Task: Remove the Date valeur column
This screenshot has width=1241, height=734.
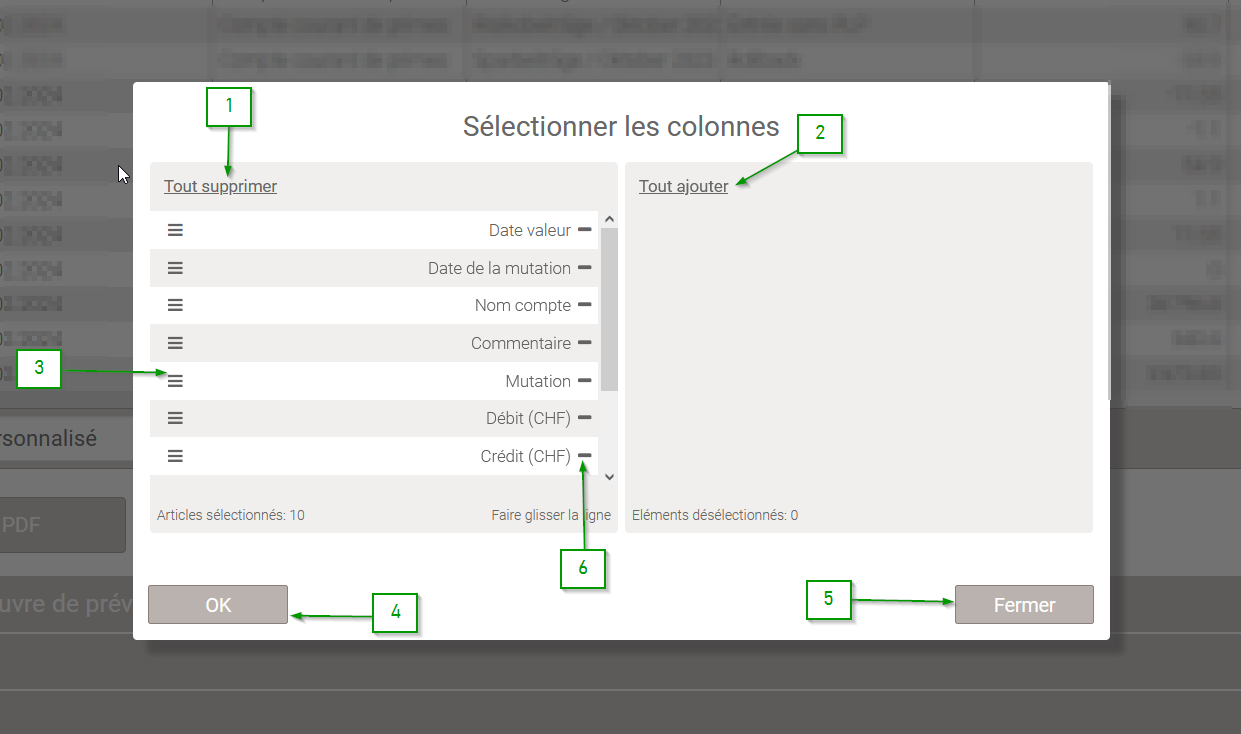Action: tap(585, 230)
